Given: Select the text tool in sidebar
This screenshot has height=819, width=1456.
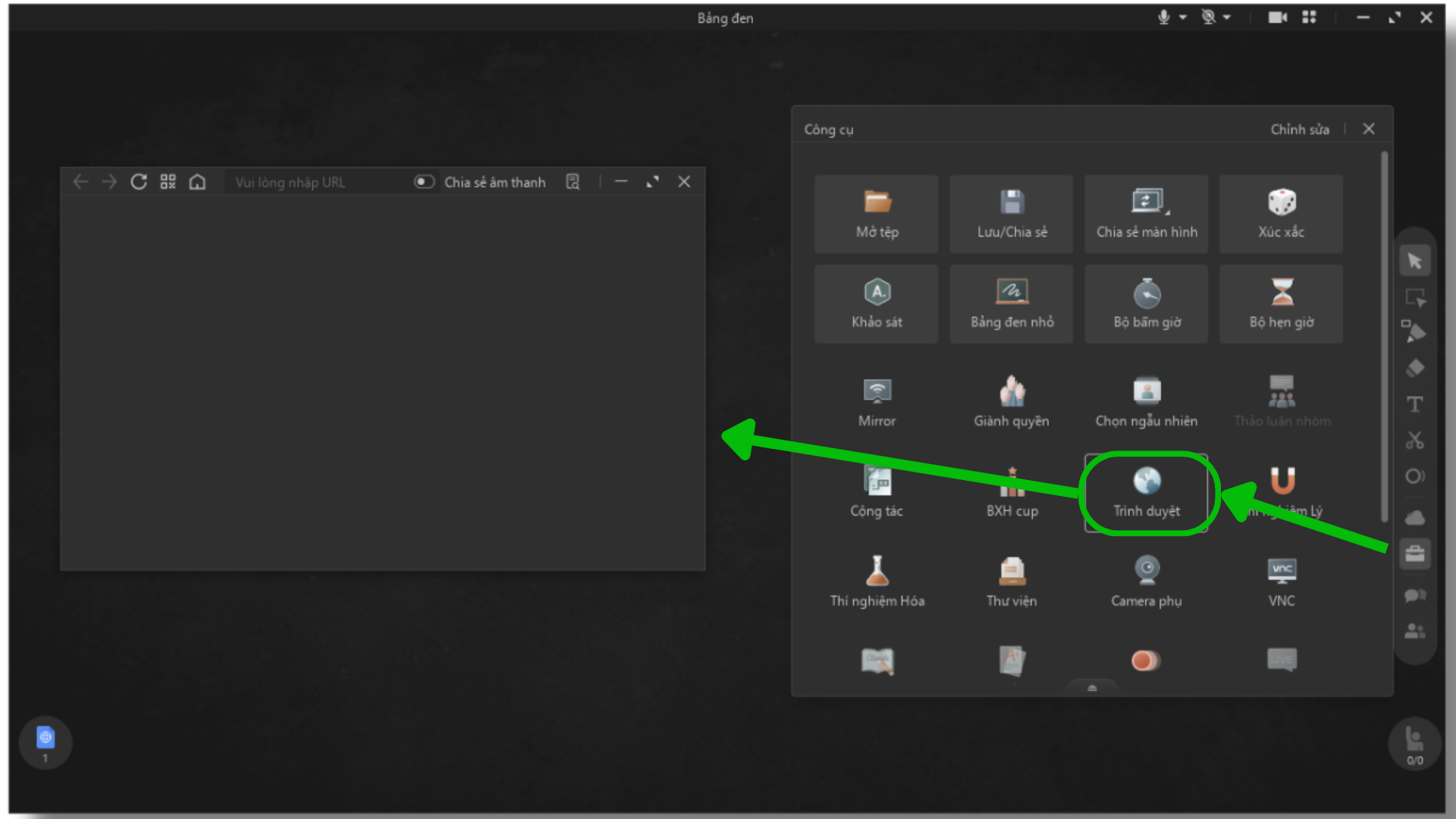Looking at the screenshot, I should tap(1415, 404).
